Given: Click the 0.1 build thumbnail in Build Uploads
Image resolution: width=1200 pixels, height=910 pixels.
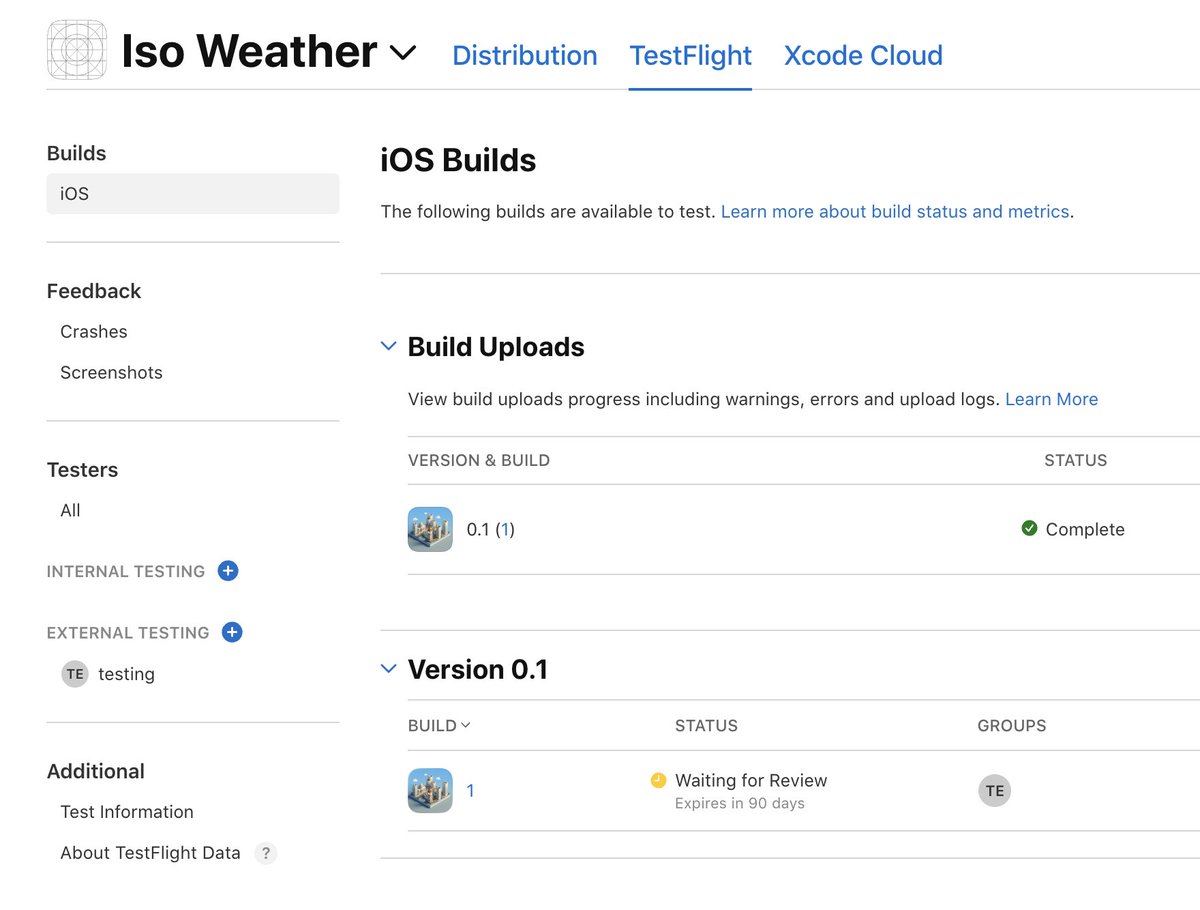Looking at the screenshot, I should click(x=430, y=528).
